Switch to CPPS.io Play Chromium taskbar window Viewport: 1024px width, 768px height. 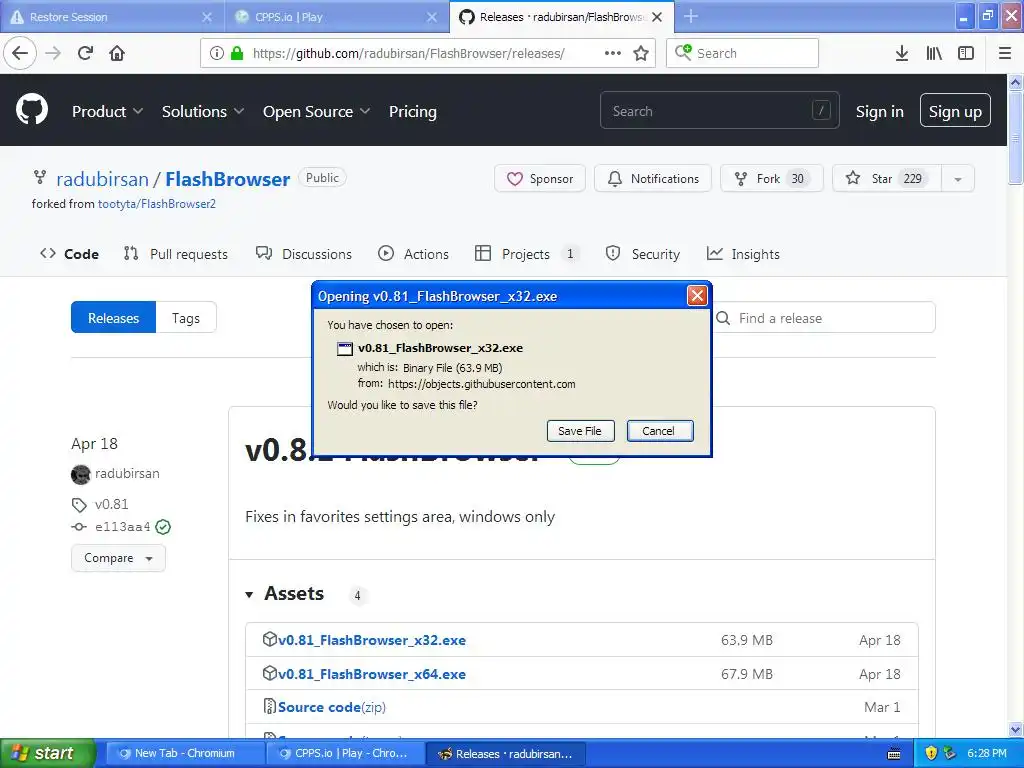tap(345, 753)
